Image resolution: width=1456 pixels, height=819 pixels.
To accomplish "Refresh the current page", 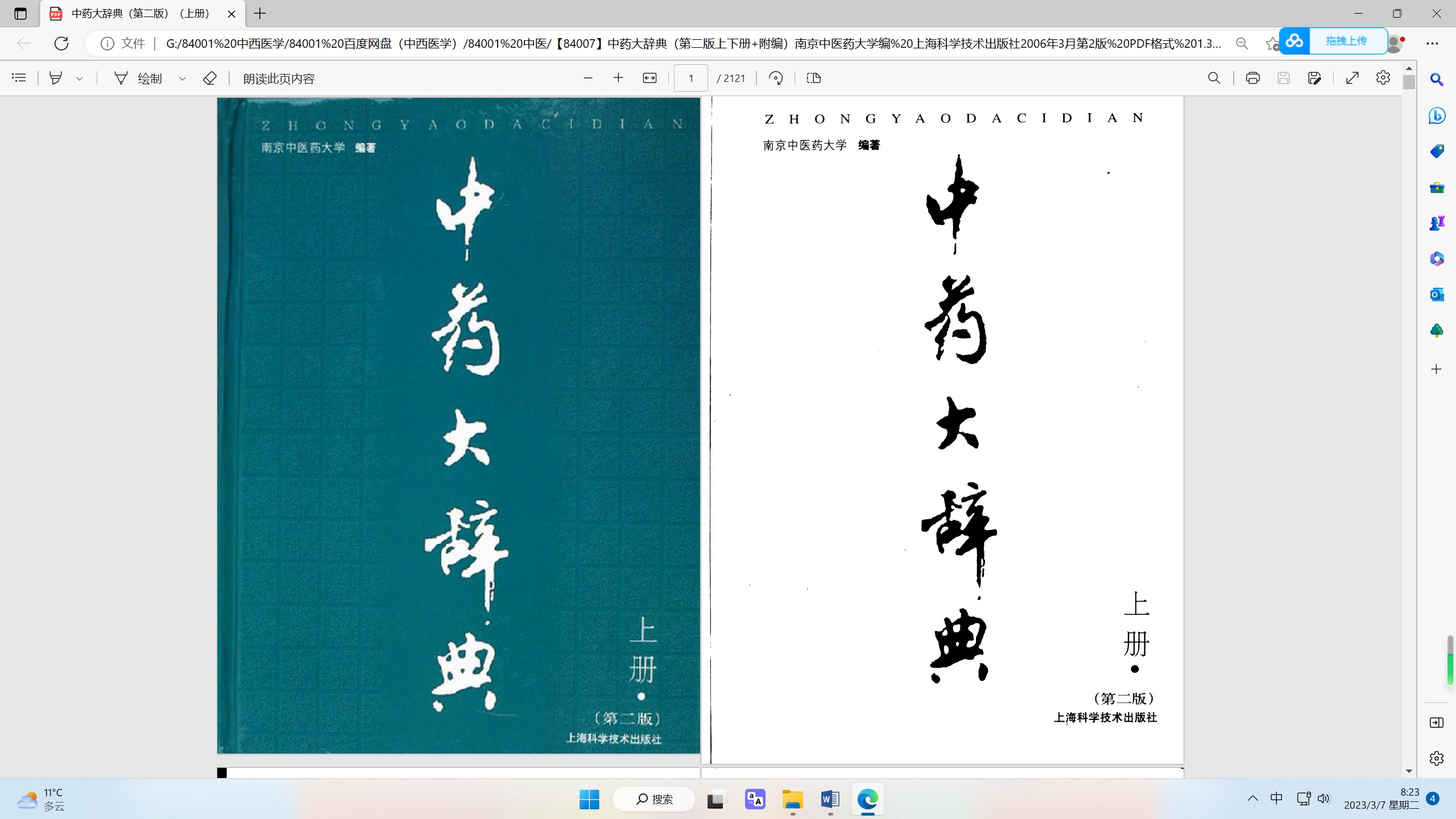I will pos(61,43).
